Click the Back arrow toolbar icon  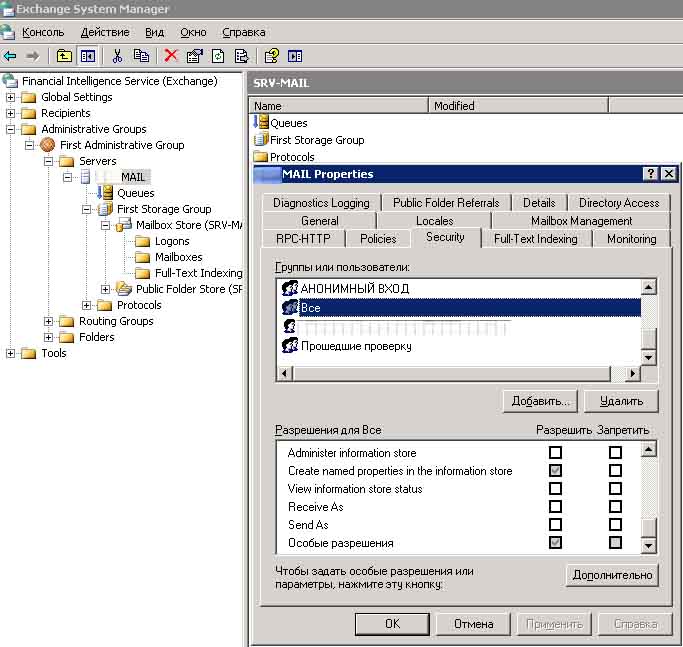(x=10, y=56)
